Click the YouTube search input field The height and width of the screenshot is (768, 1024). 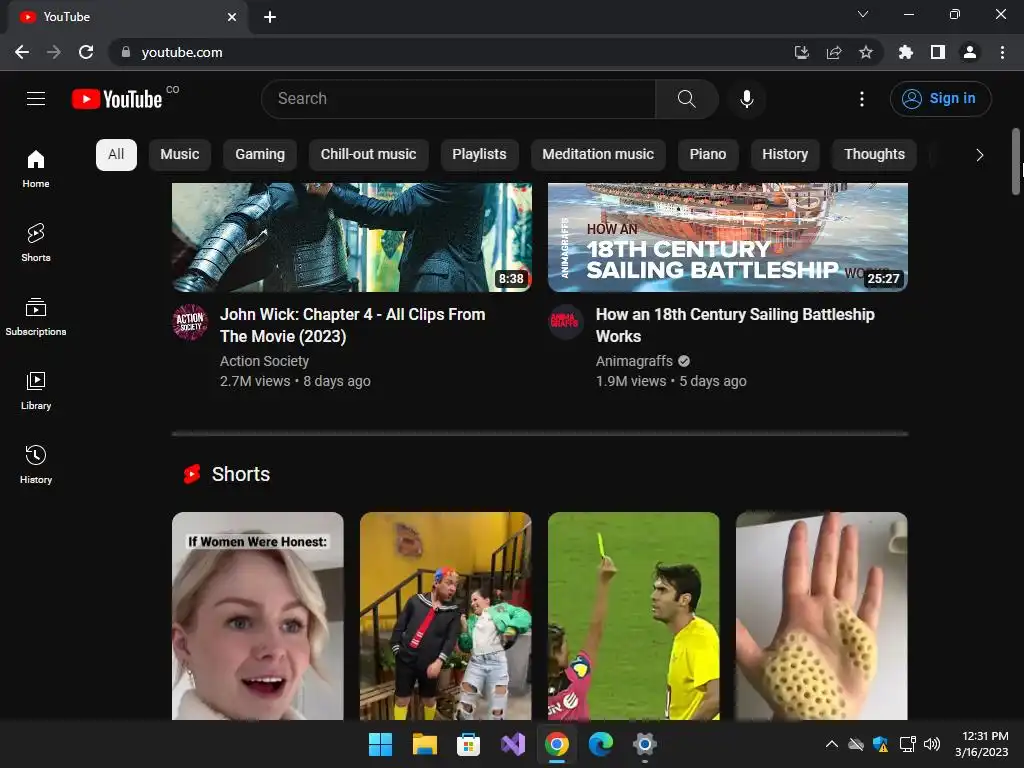pos(458,99)
